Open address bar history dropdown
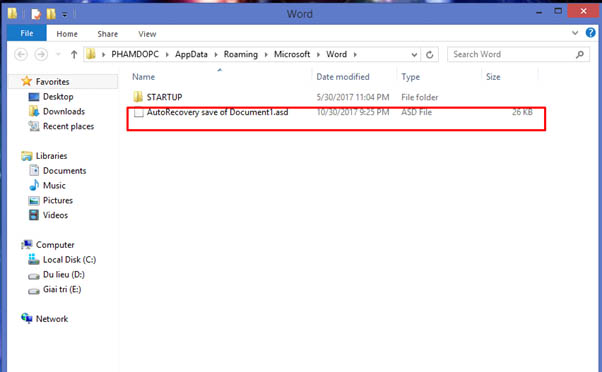Screen dimensions: 602x372 click(x=414, y=55)
